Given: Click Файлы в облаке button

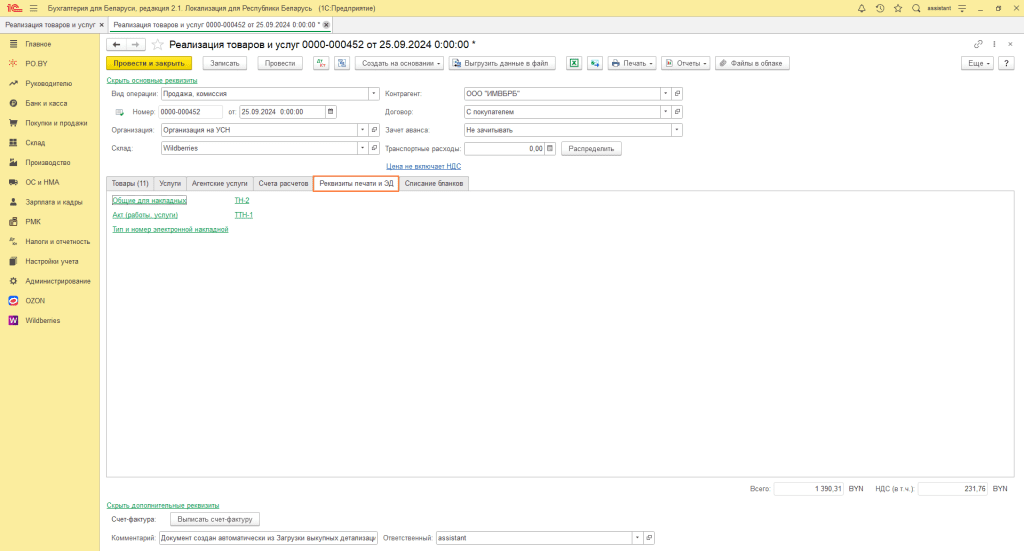Looking at the screenshot, I should tap(752, 63).
